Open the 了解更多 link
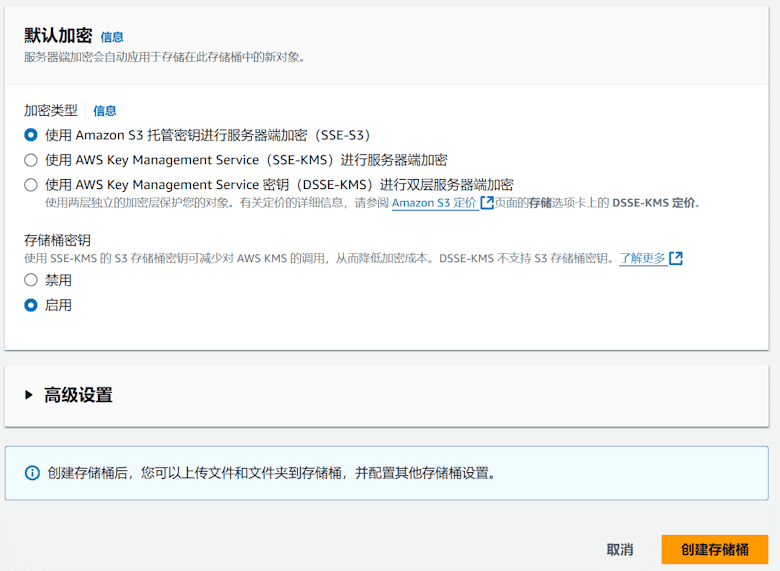This screenshot has height=571, width=780. click(642, 258)
